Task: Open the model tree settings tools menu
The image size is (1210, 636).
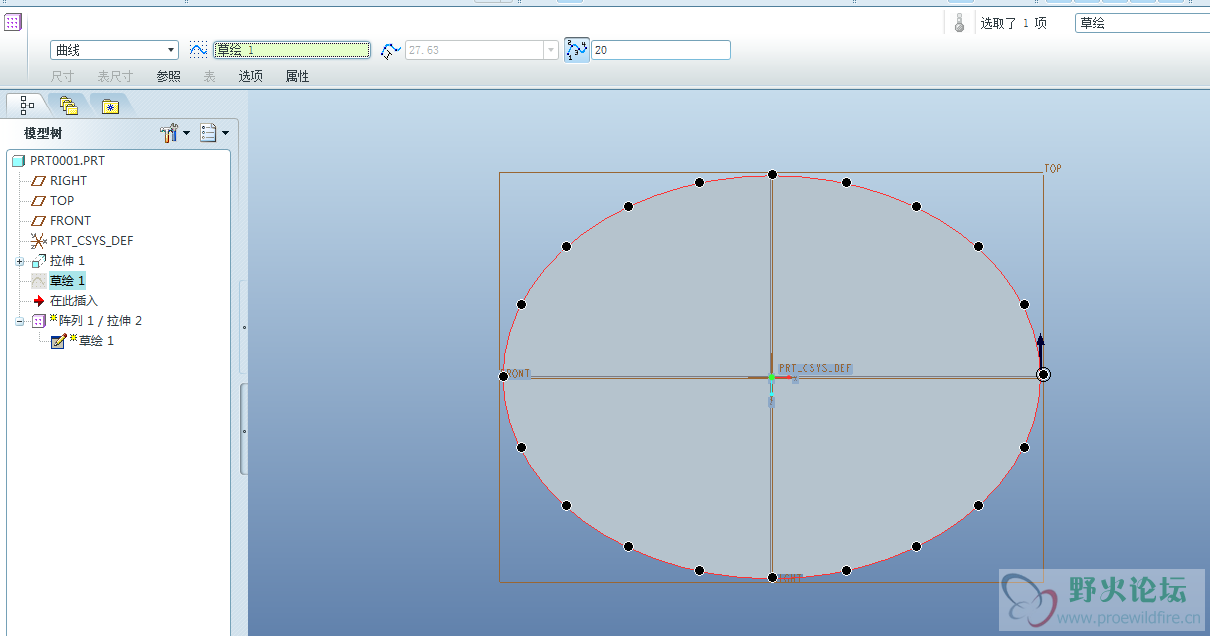Action: click(x=175, y=133)
